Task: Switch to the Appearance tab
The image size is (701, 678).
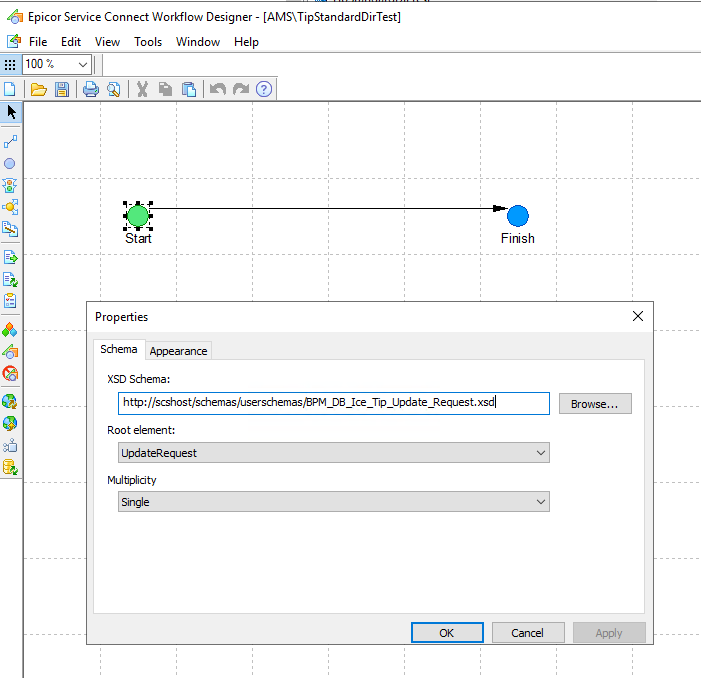Action: tap(178, 351)
